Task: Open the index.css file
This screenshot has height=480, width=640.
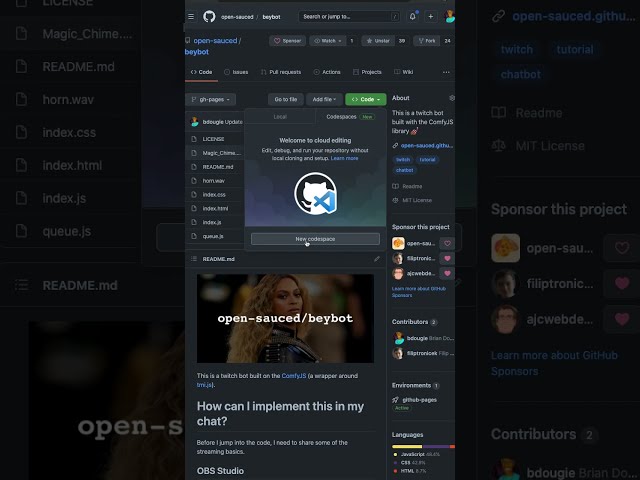Action: pos(214,195)
